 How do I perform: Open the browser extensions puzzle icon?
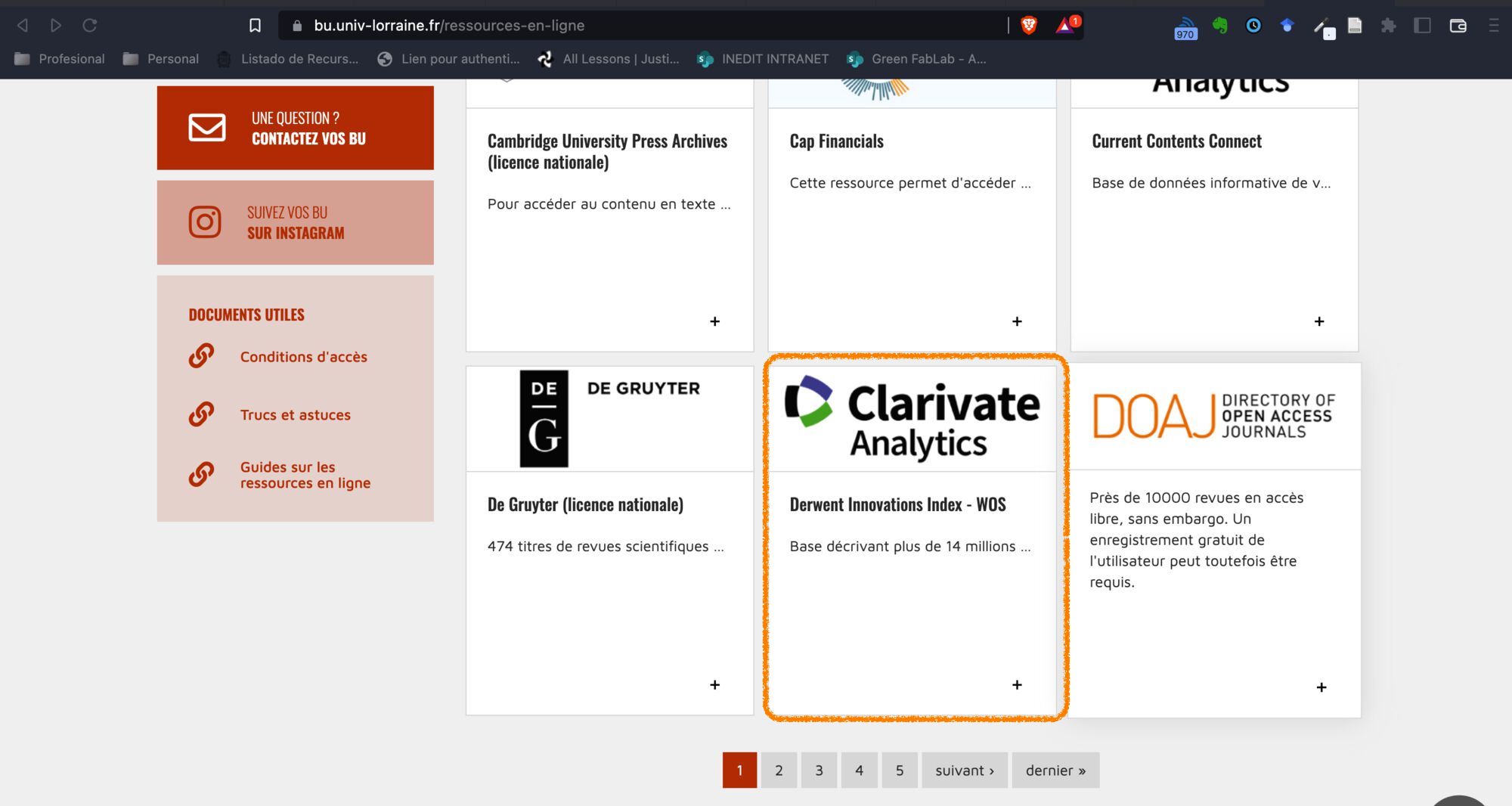pos(1388,26)
